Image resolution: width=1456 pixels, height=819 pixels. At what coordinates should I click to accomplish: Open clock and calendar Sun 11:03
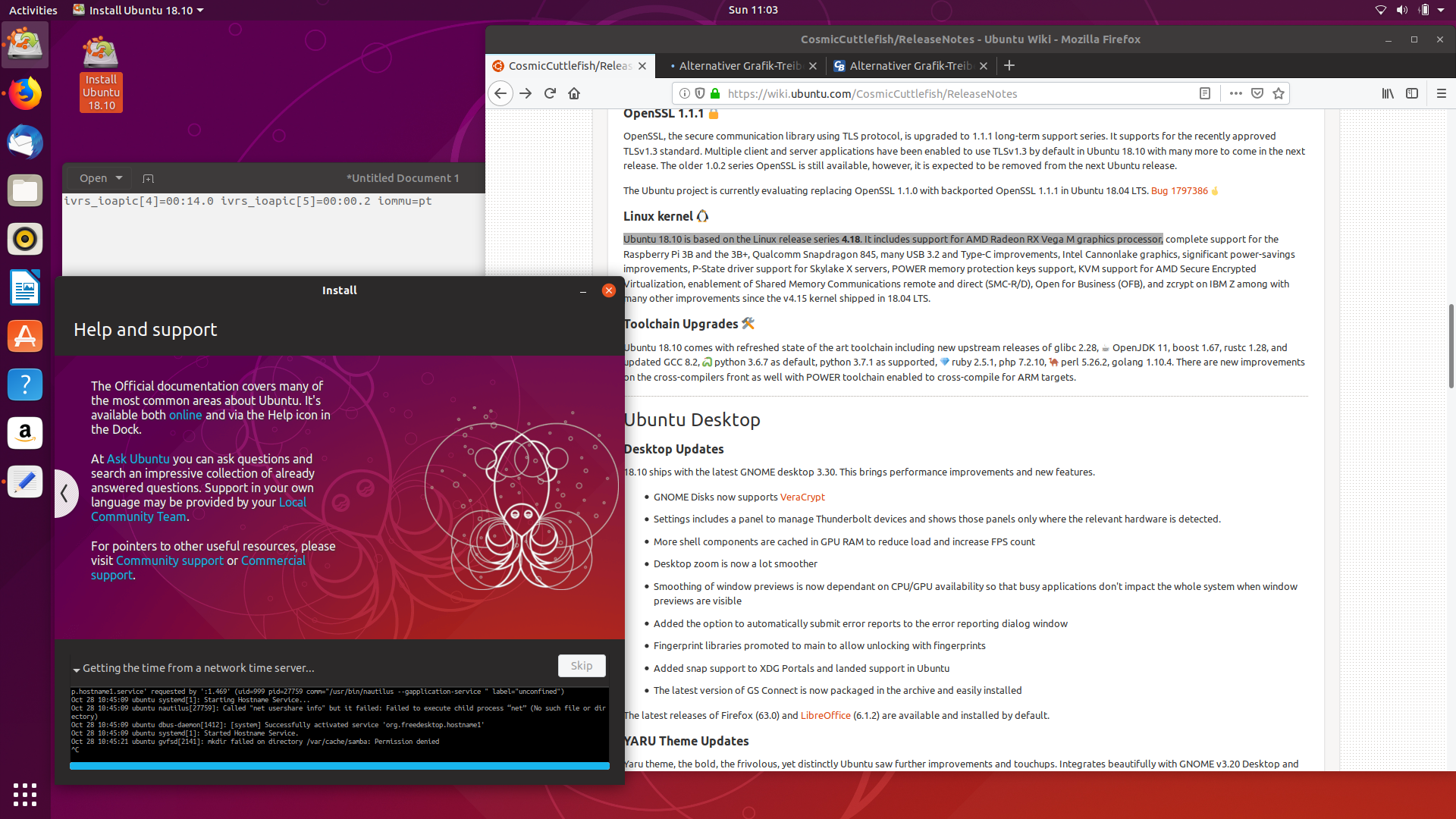753,10
